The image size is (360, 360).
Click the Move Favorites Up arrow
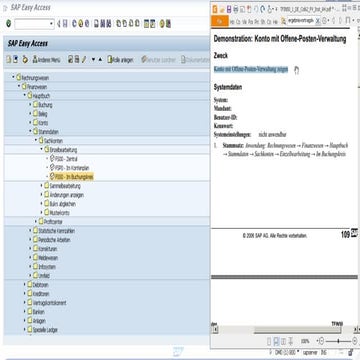click(100, 60)
